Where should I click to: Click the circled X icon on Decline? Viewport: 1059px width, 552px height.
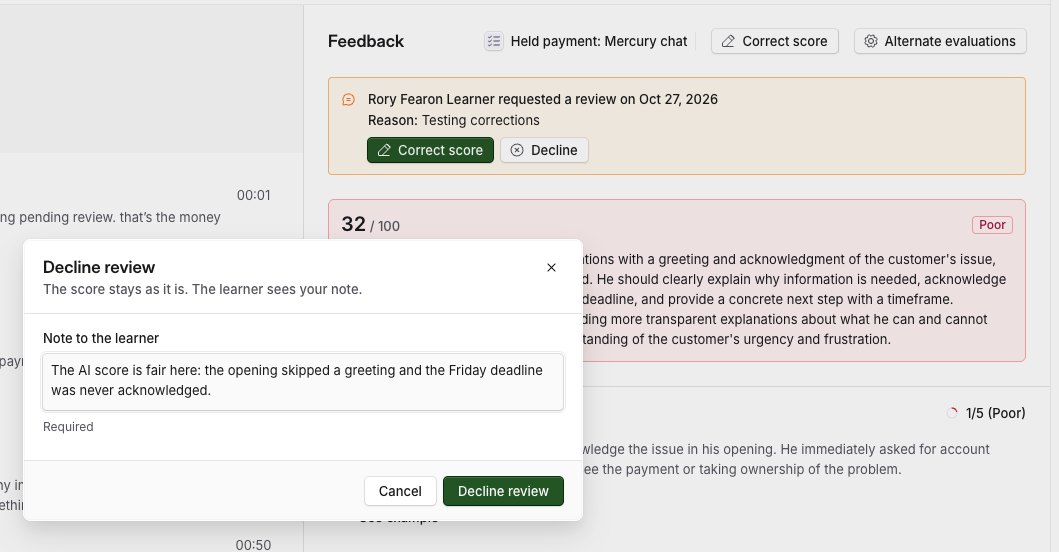click(x=517, y=150)
